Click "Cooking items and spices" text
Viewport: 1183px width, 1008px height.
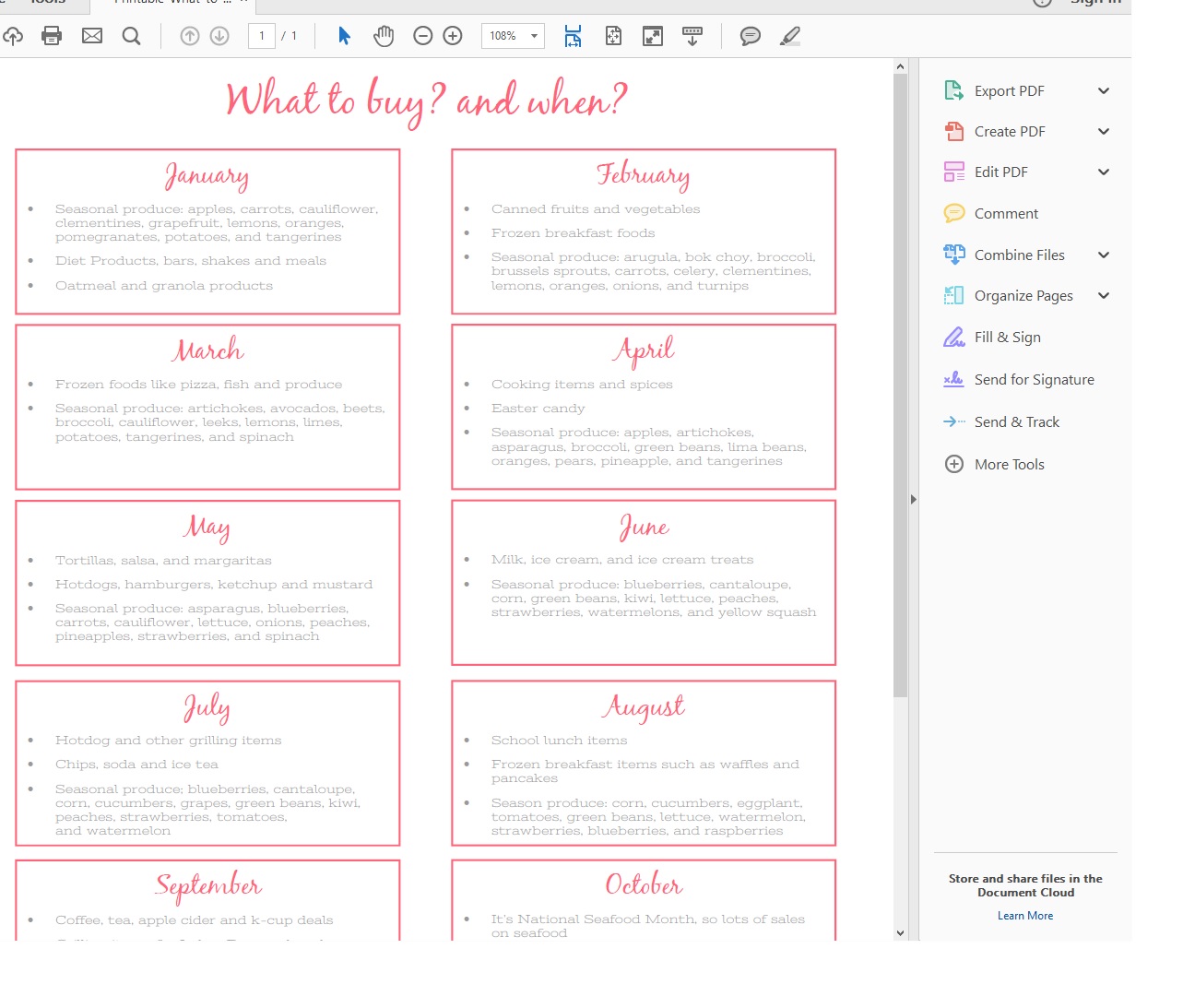coord(582,385)
